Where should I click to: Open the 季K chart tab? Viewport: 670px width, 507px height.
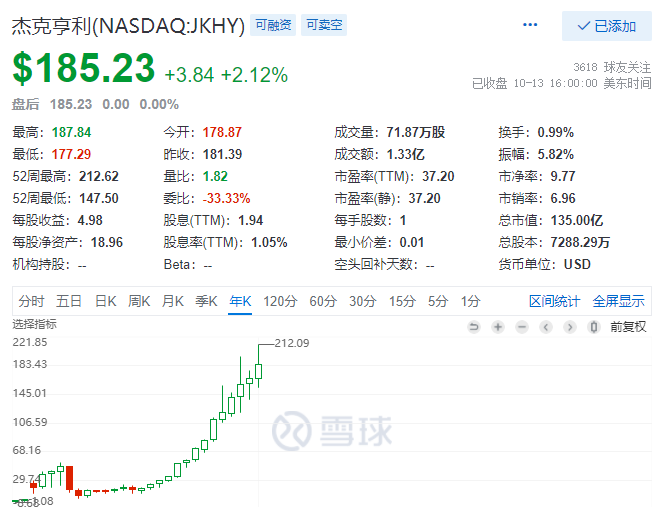point(206,301)
